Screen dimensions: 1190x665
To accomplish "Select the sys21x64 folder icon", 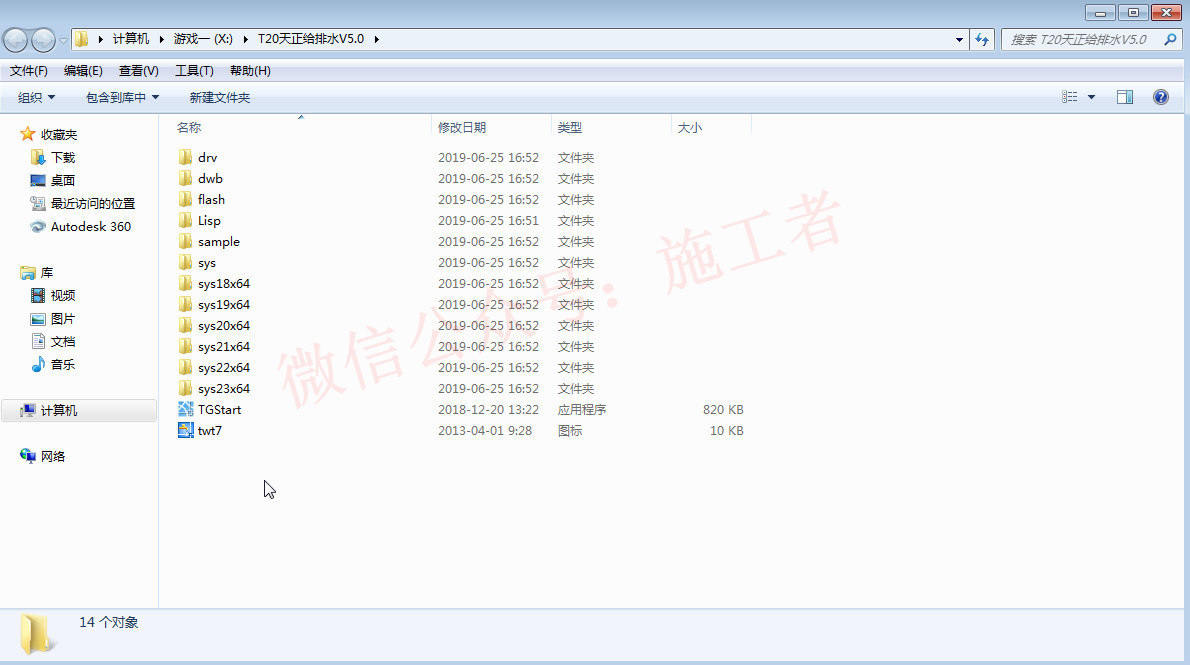I will click(185, 346).
